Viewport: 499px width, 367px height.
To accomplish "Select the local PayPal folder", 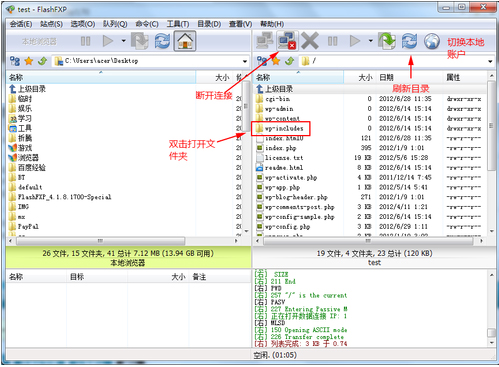I will (24, 227).
